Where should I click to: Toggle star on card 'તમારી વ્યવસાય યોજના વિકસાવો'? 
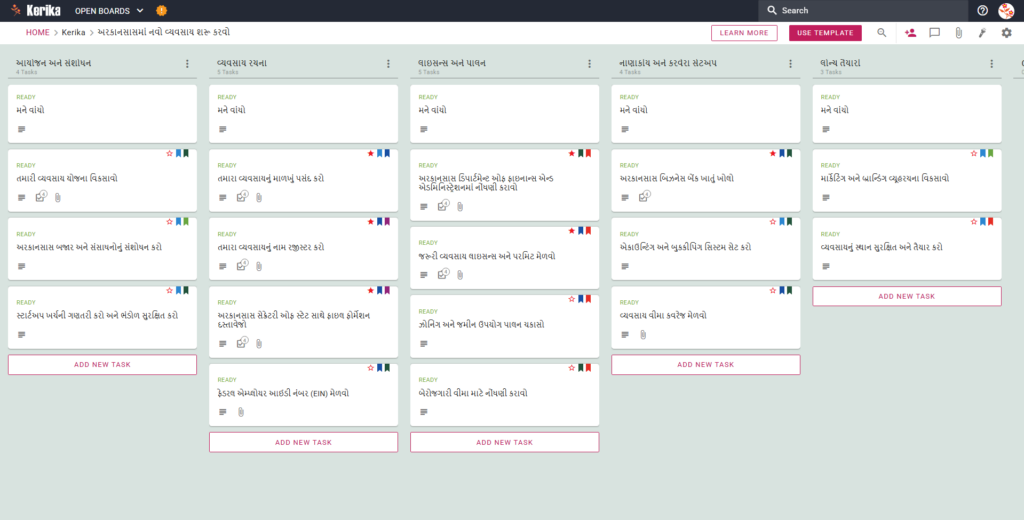169,154
